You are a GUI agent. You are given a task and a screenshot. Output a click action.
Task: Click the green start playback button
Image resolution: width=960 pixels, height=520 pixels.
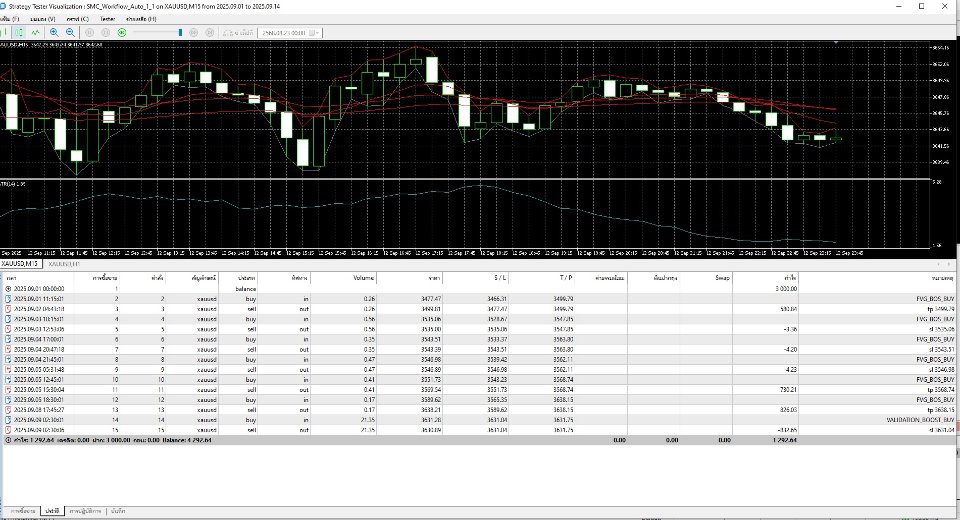click(x=122, y=32)
